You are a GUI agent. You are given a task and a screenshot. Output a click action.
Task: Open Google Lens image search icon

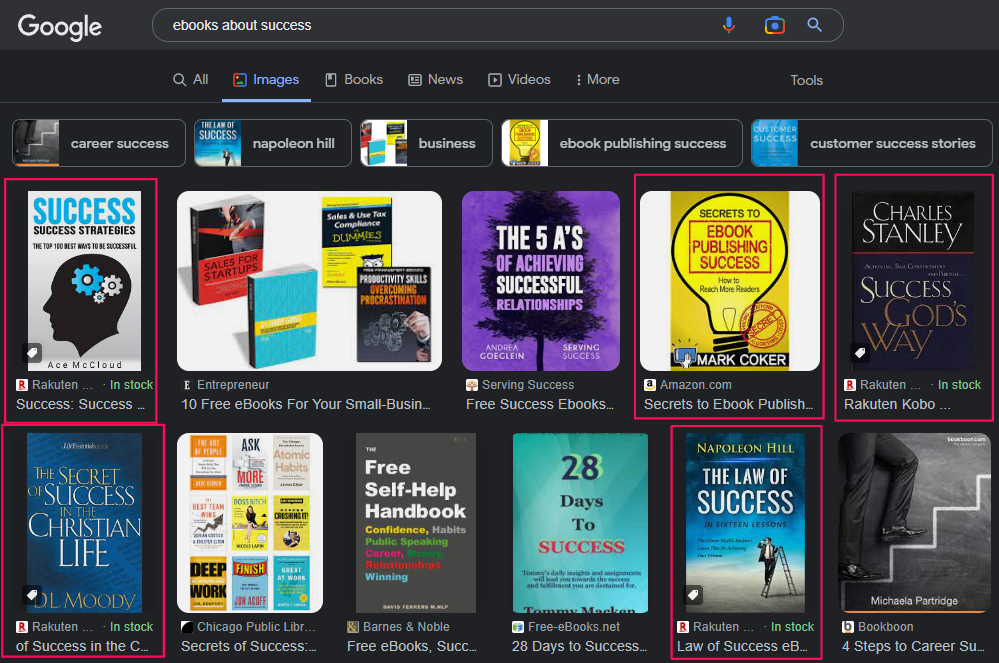coord(774,25)
